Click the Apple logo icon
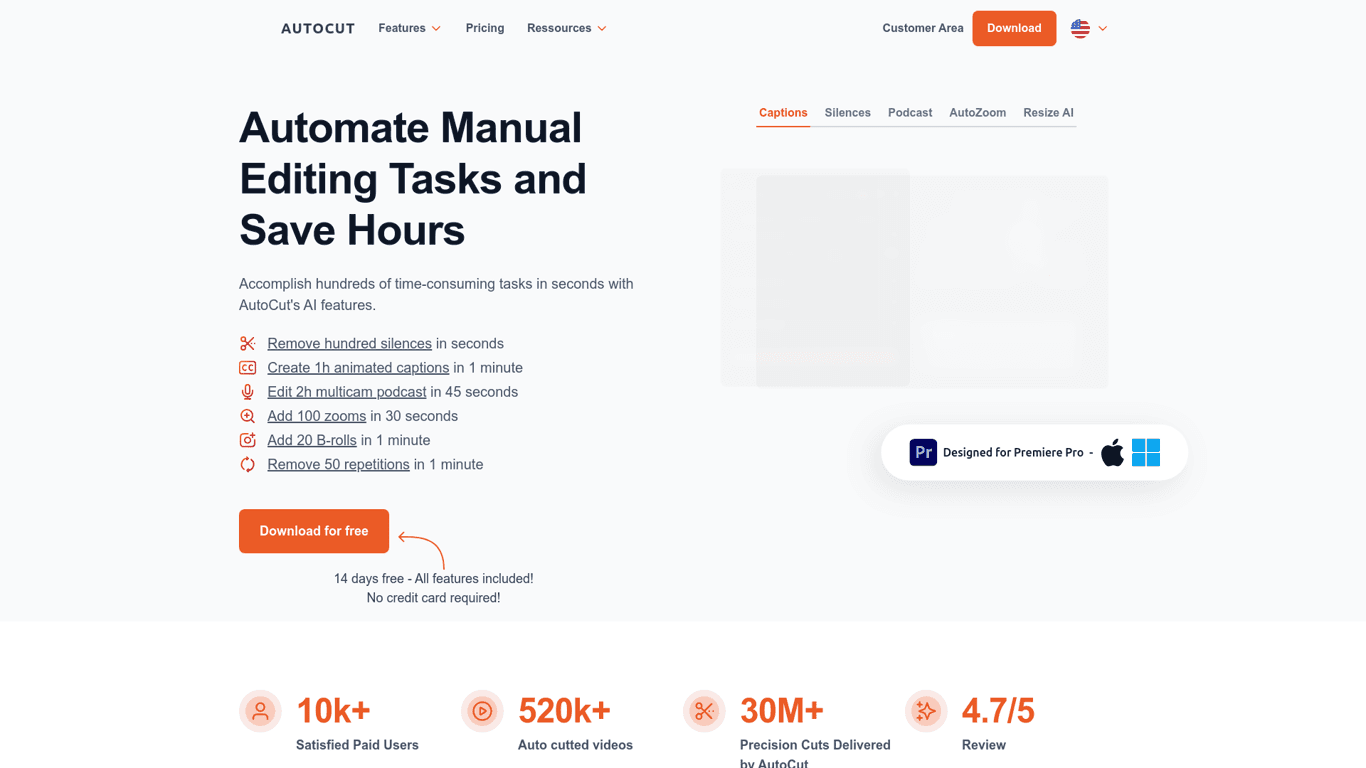This screenshot has width=1366, height=768. [x=1112, y=453]
